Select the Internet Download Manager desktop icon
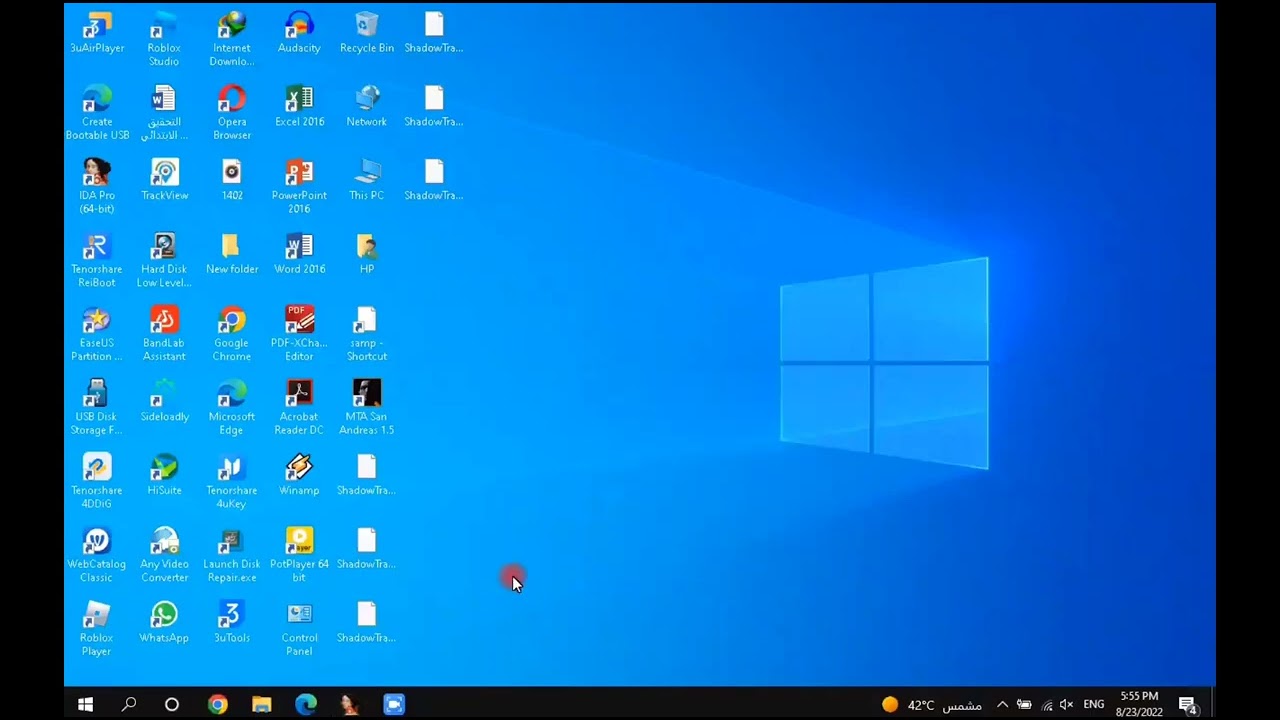 [x=232, y=39]
